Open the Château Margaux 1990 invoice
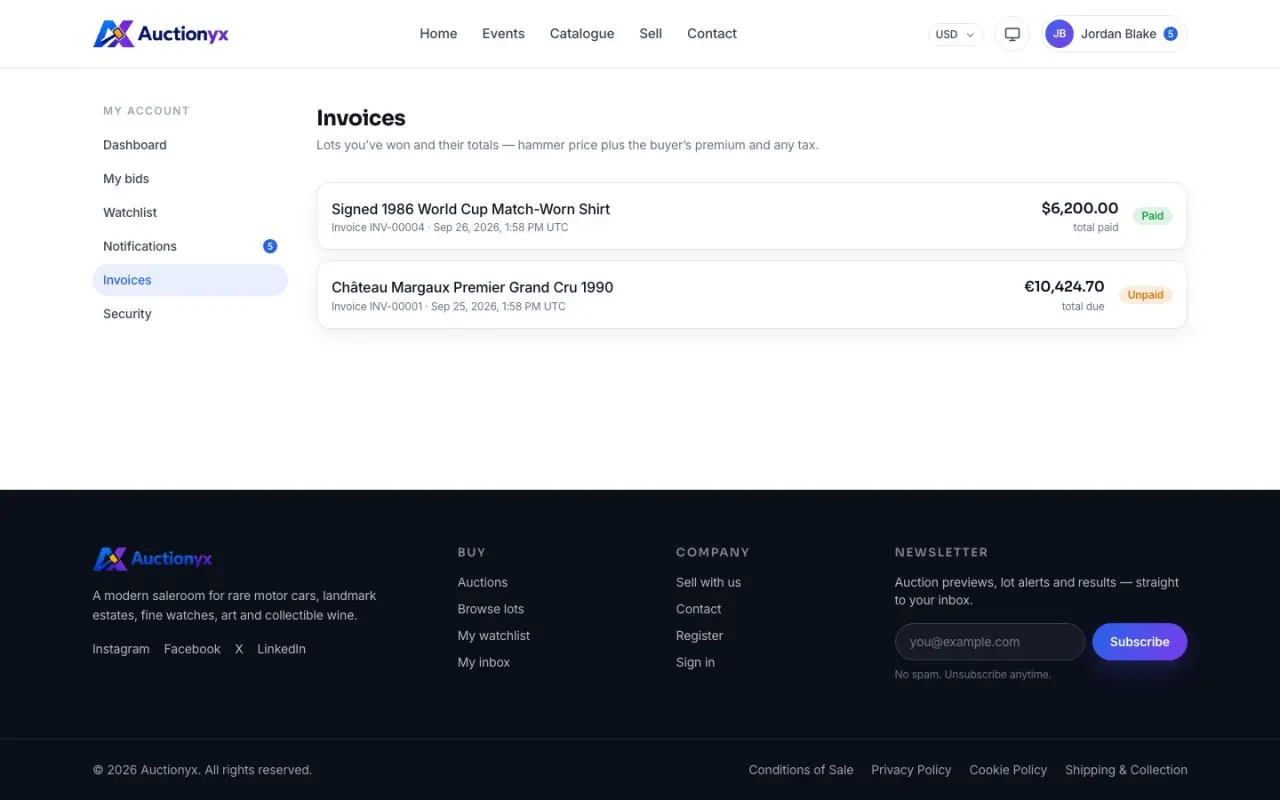 (x=752, y=295)
